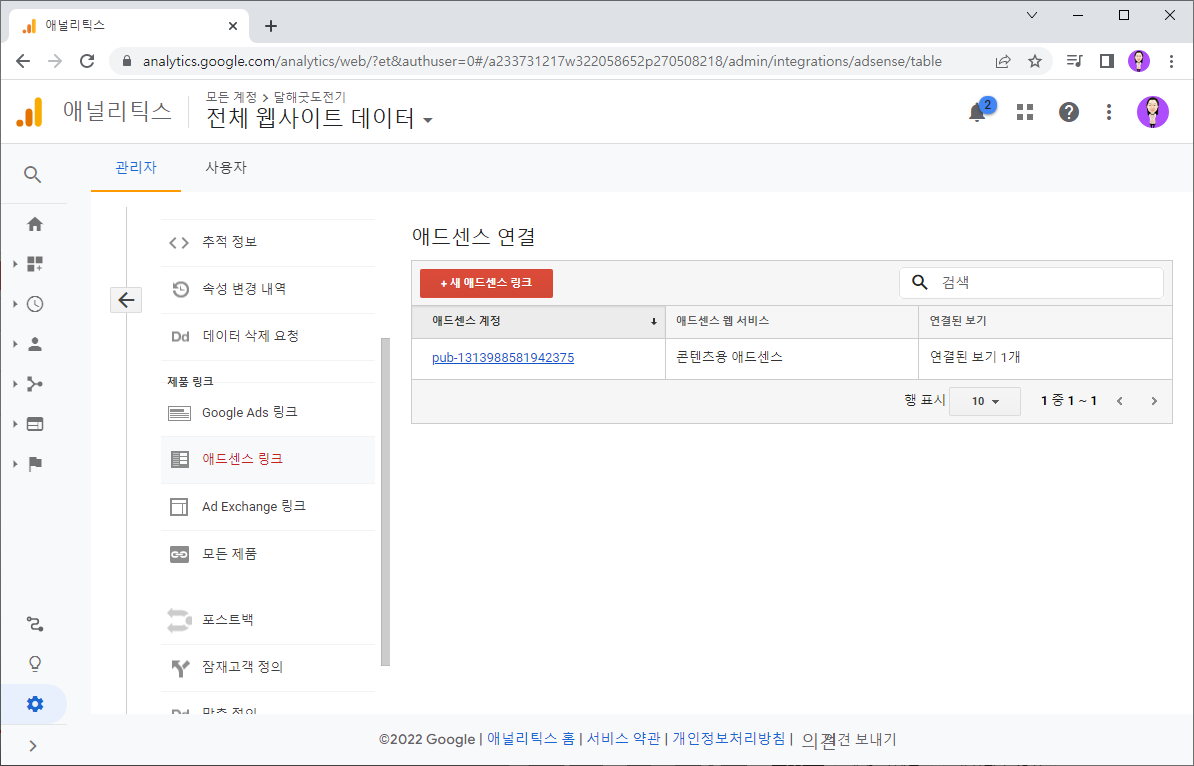Open the Analytics account avatar
Screen dimensions: 1194x766
click(1152, 112)
